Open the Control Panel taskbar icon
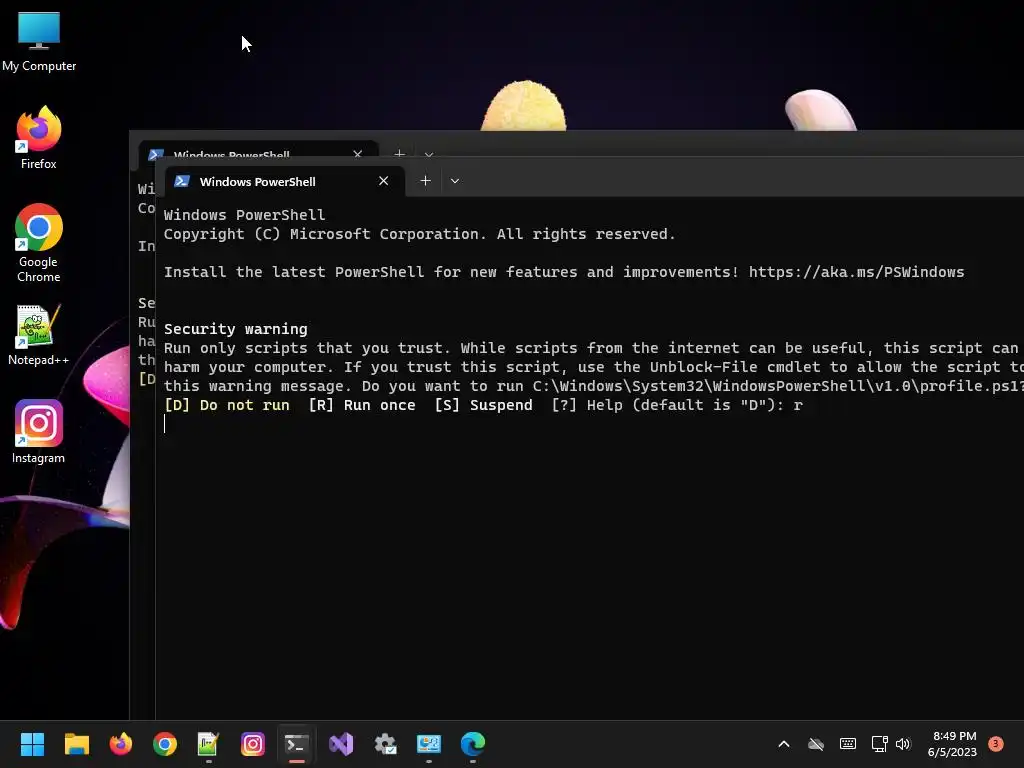The height and width of the screenshot is (768, 1024). (x=428, y=744)
